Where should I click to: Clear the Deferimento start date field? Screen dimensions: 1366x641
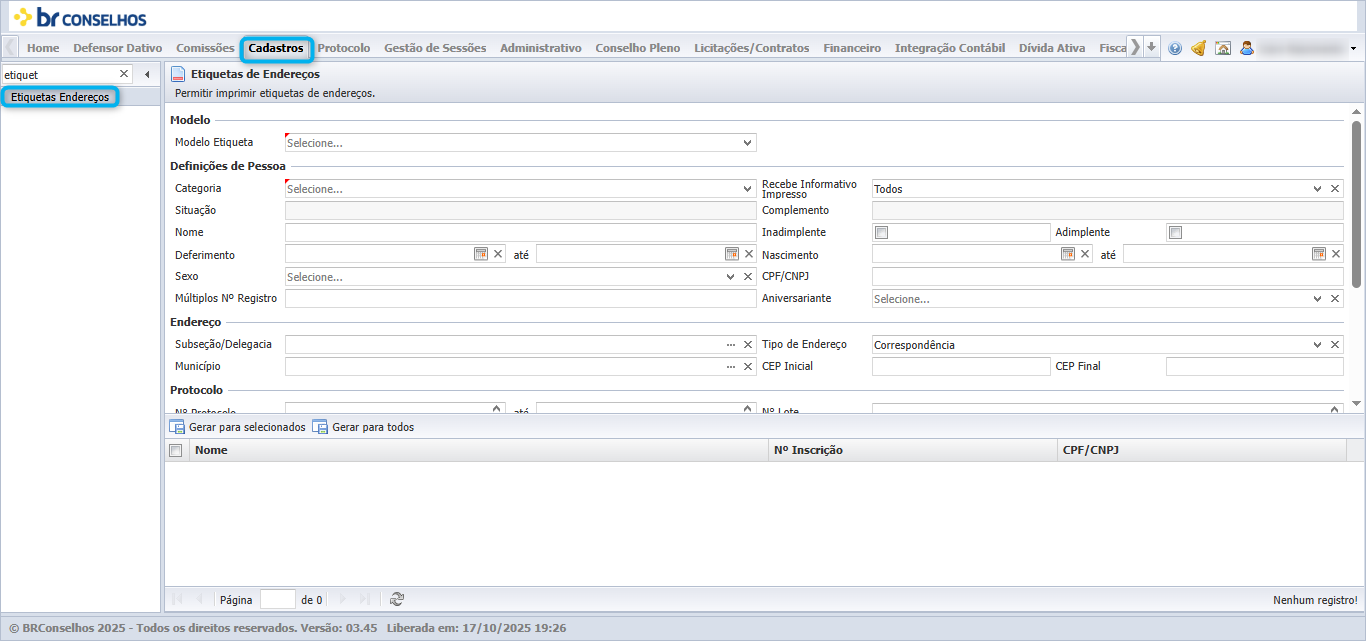pos(498,254)
